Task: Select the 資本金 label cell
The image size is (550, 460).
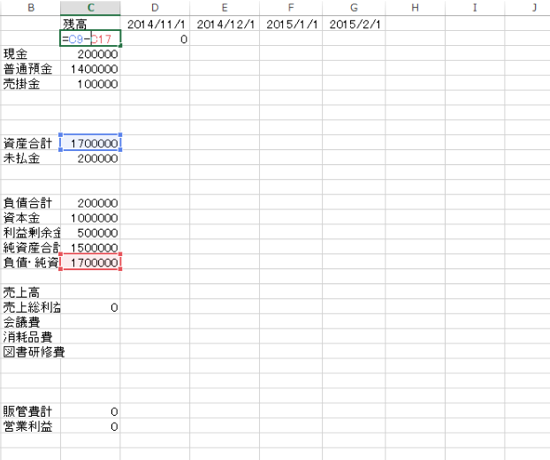Action: (31, 218)
